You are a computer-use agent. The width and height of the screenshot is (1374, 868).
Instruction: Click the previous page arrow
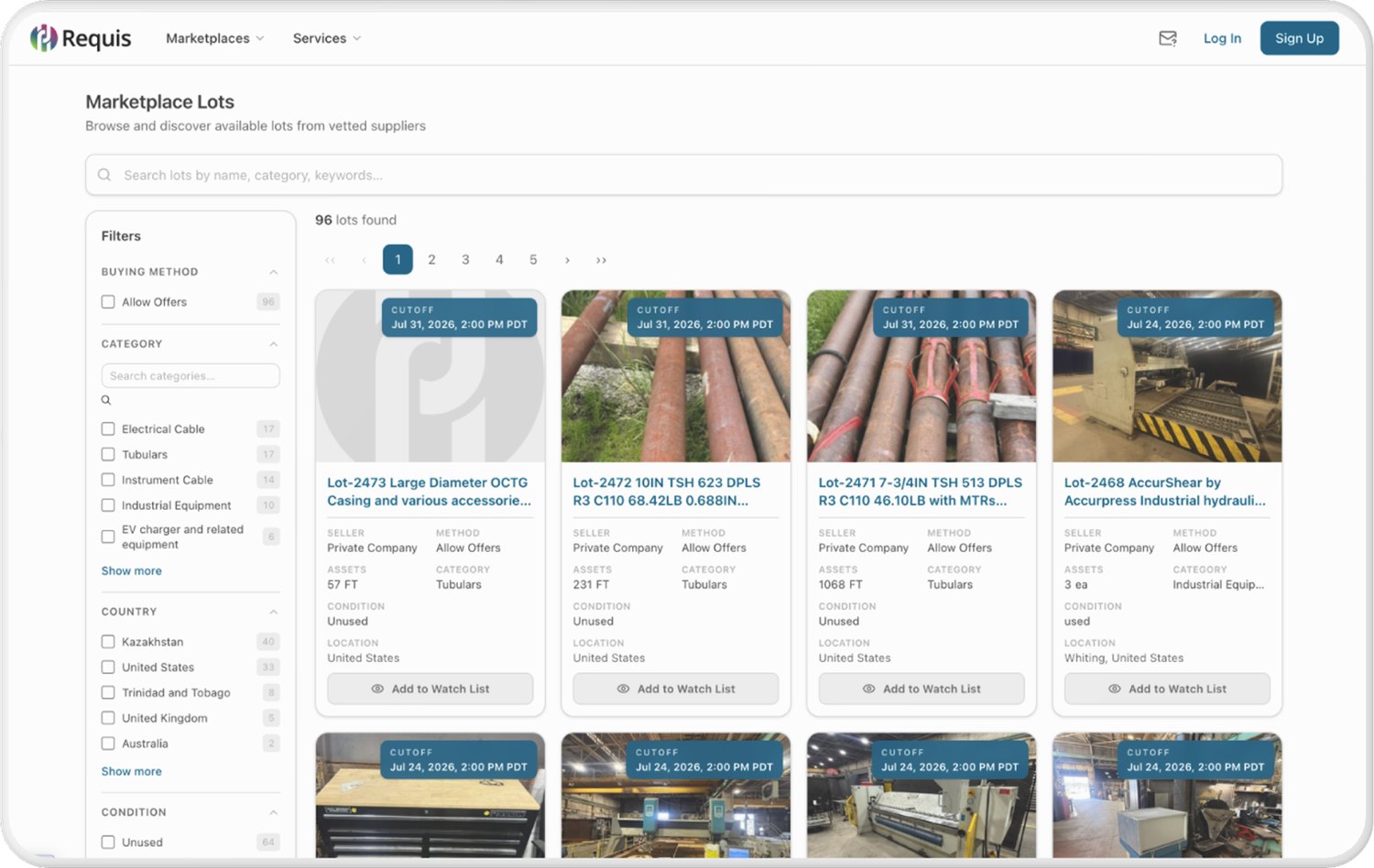[x=364, y=260]
